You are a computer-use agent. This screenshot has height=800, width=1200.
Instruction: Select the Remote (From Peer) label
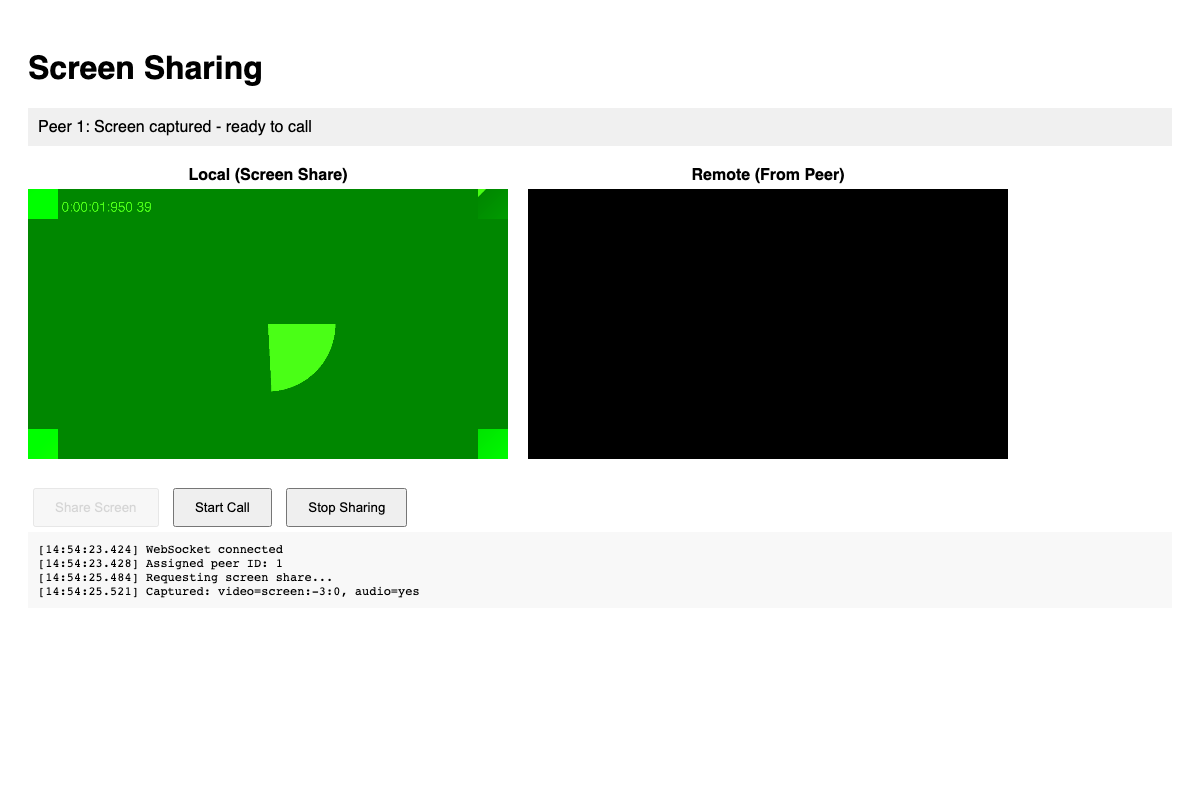click(767, 174)
